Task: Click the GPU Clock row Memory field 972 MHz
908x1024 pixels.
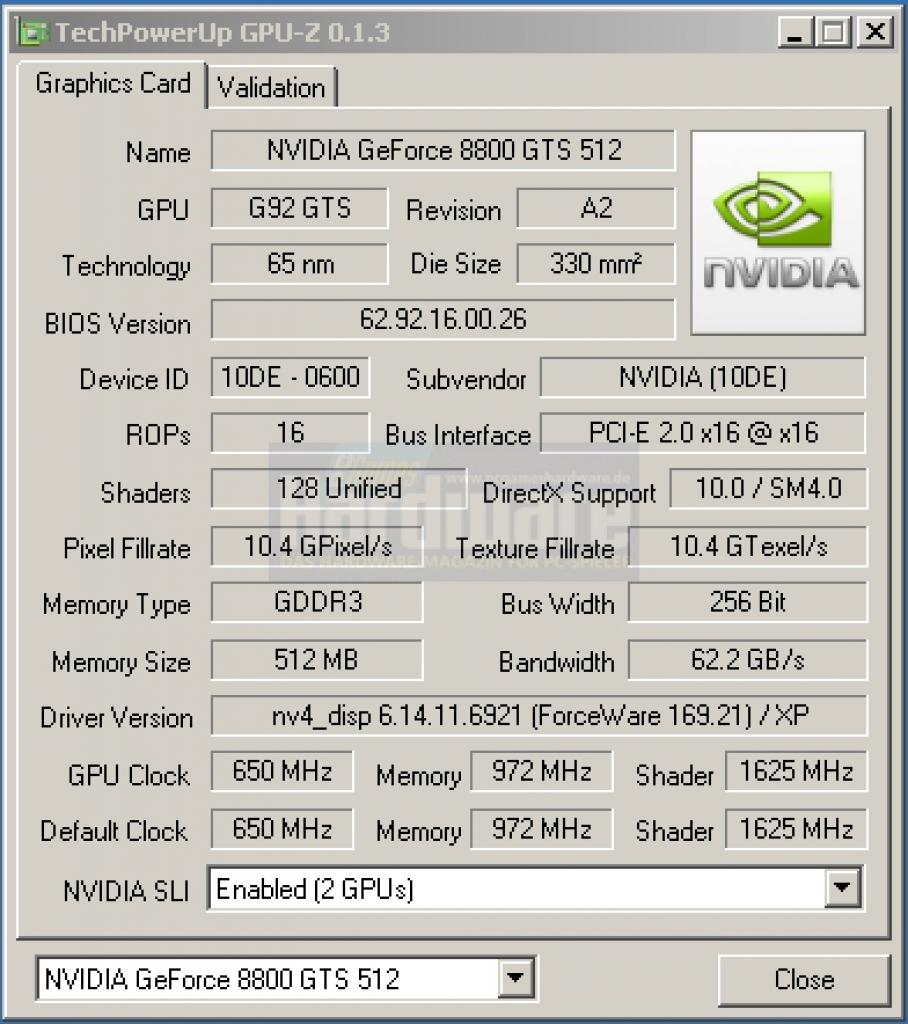Action: [x=542, y=771]
